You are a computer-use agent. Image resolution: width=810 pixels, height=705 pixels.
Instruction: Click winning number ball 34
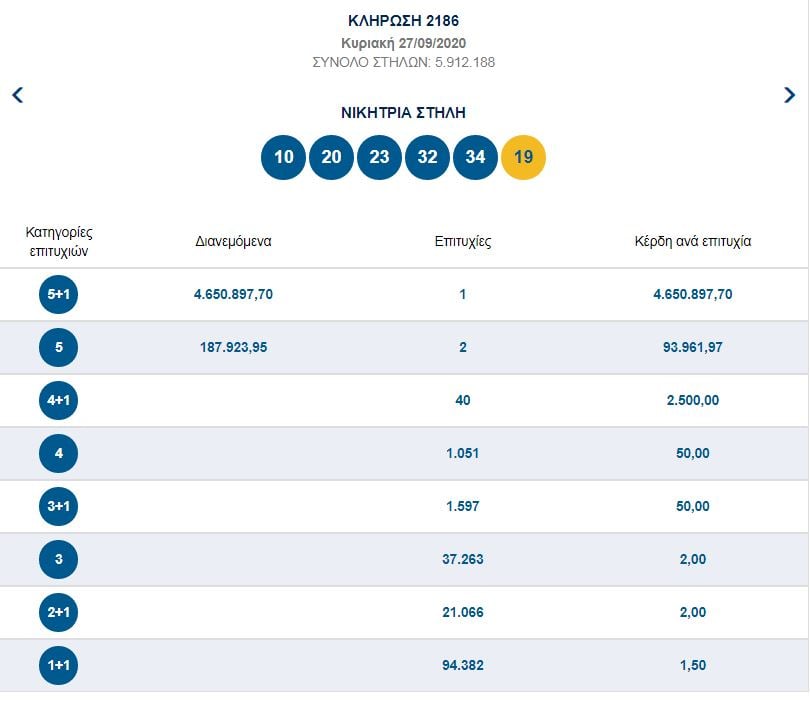click(475, 157)
